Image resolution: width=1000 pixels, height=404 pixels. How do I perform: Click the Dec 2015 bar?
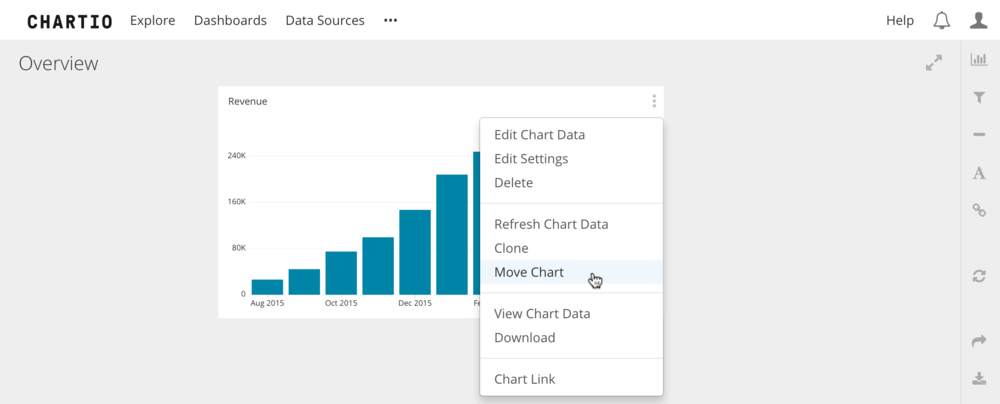point(415,252)
